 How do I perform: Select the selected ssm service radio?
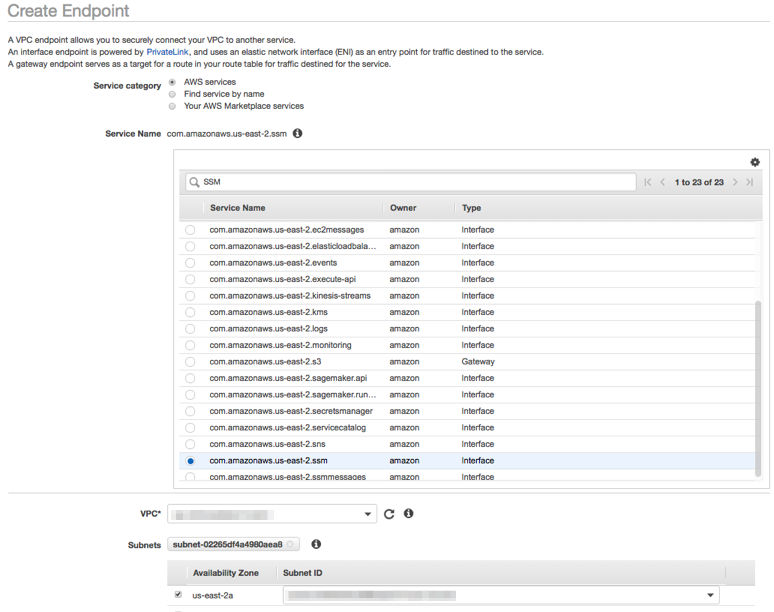pos(190,461)
